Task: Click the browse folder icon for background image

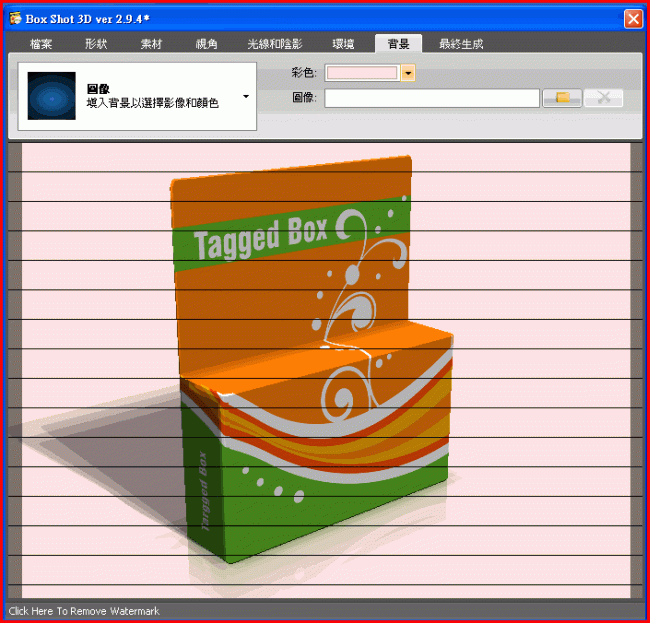Action: click(562, 97)
